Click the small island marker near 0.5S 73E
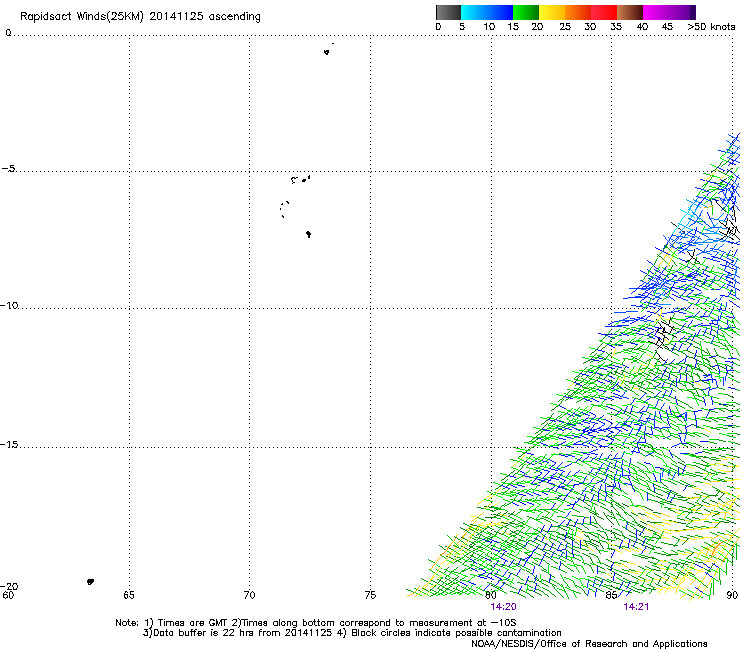 tap(327, 52)
